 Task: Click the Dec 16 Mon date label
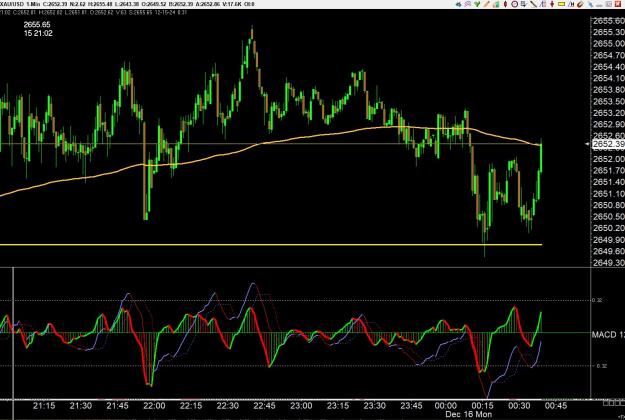(x=468, y=414)
